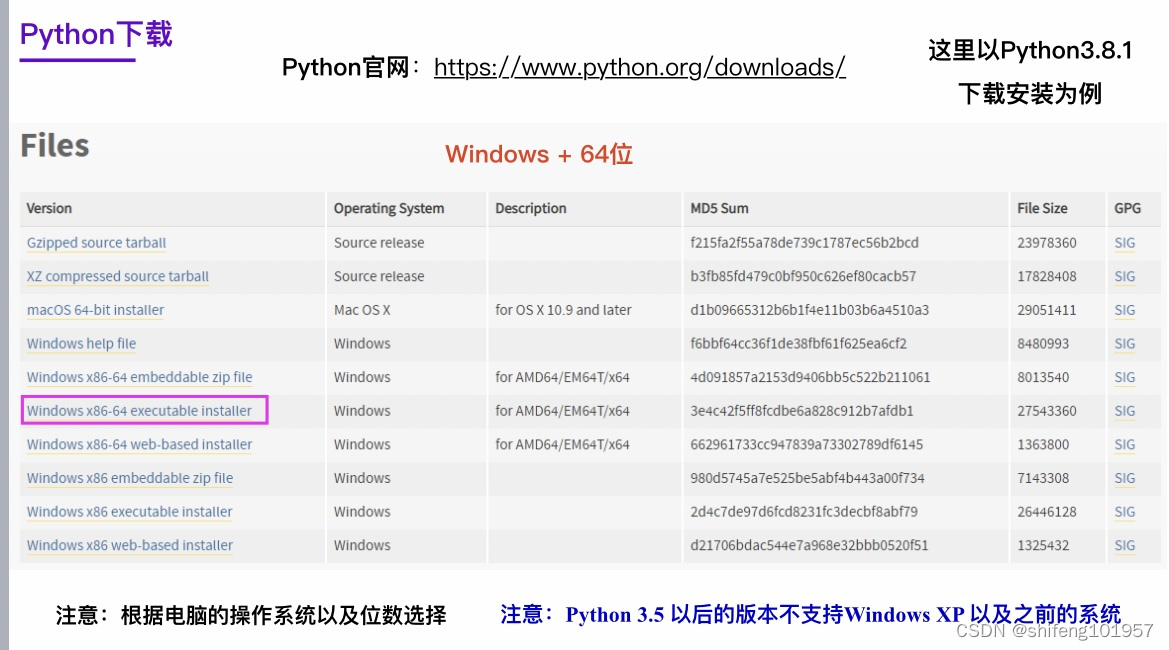Image resolution: width=1169 pixels, height=650 pixels.
Task: Click the 'Python下载' slide title
Action: (x=96, y=34)
